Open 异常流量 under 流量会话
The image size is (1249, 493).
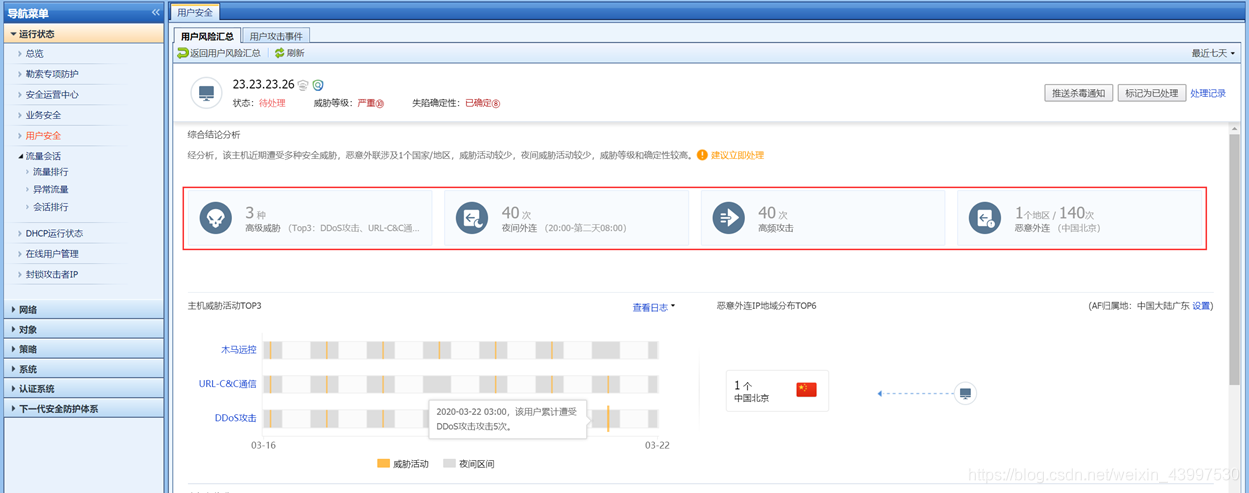pos(51,189)
